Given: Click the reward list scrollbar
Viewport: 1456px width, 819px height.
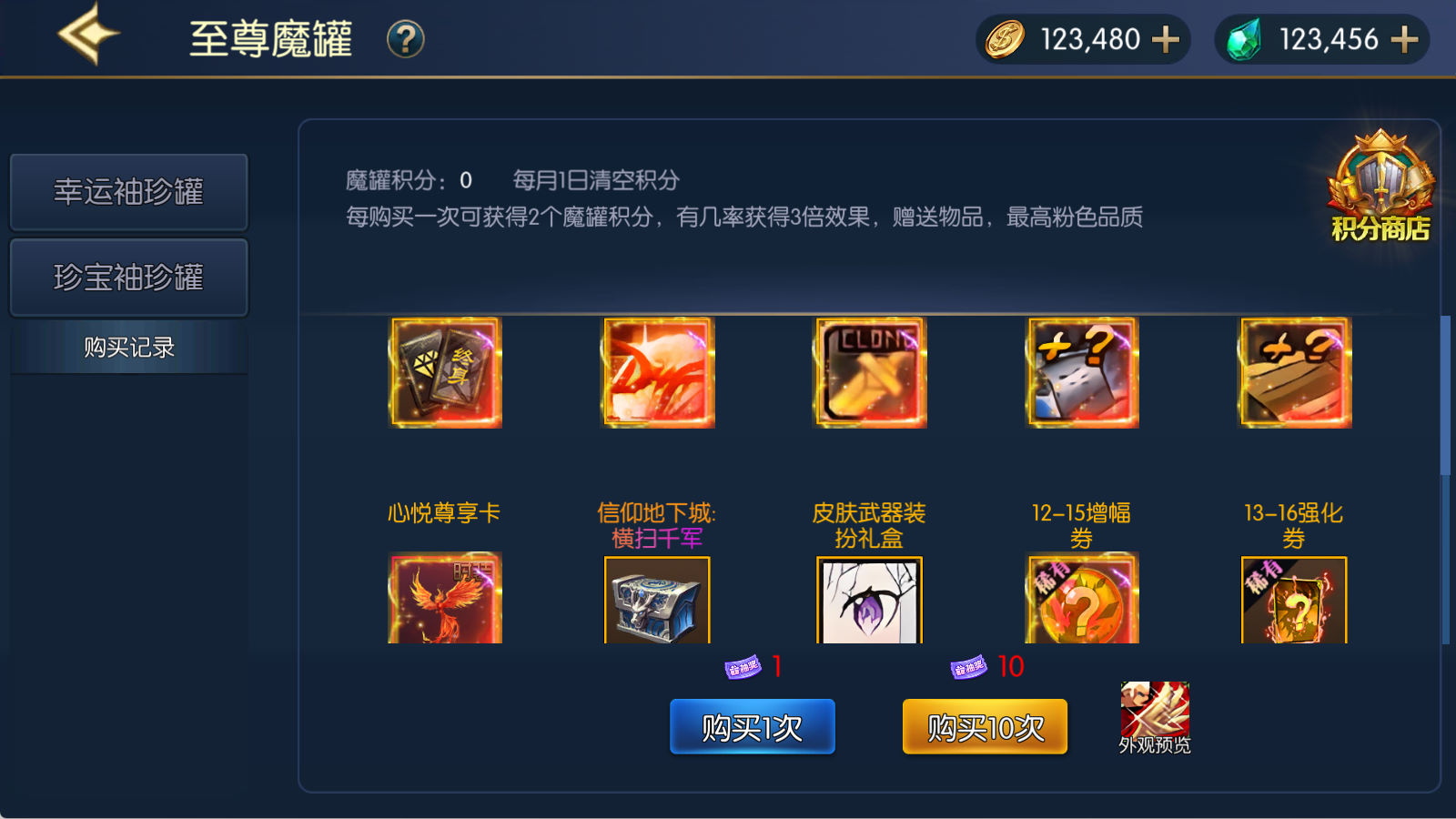Looking at the screenshot, I should [1445, 395].
